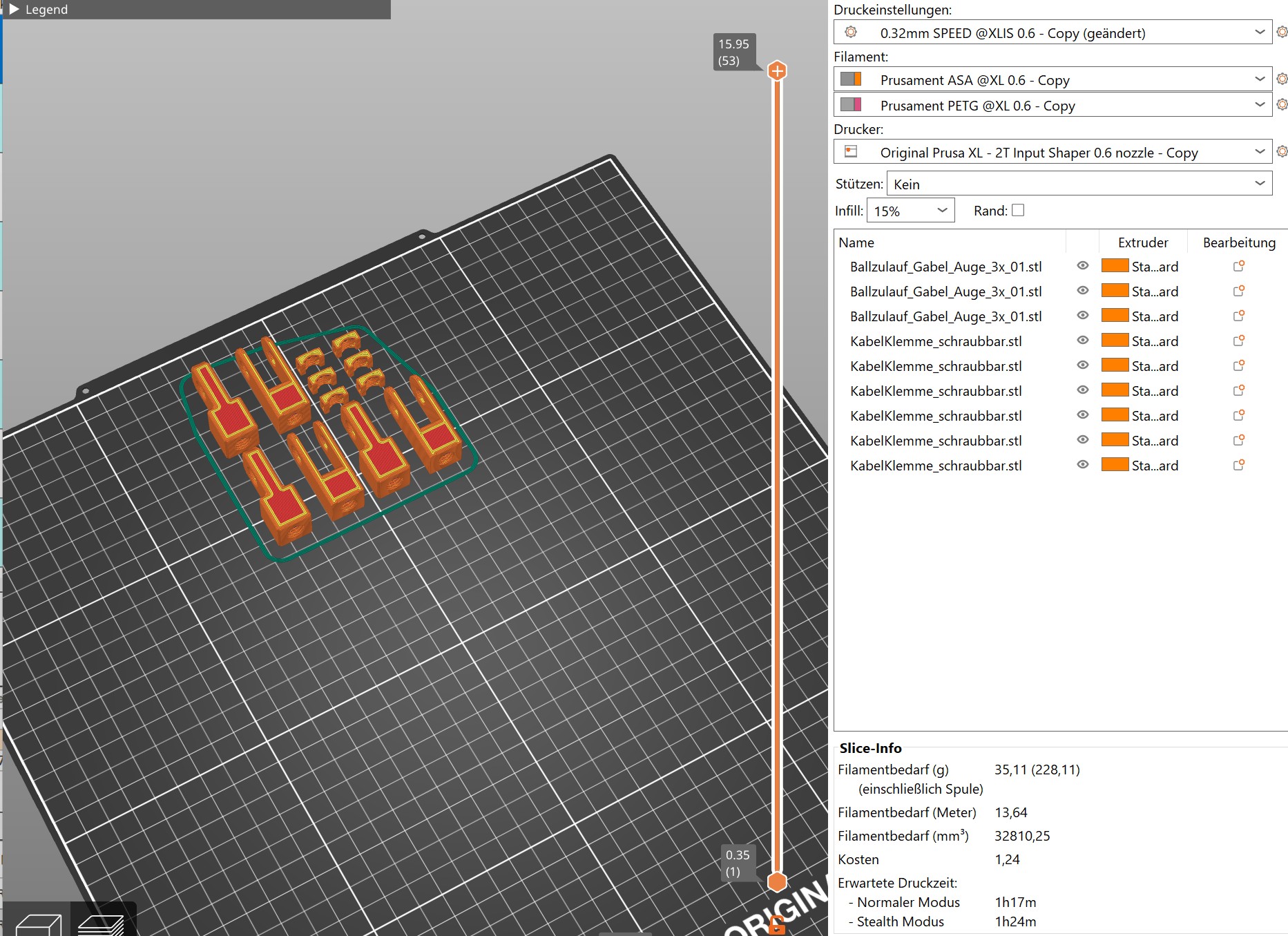Toggle eye of last KabelKlemme_schraubbar row
1288x936 pixels.
coord(1083,465)
